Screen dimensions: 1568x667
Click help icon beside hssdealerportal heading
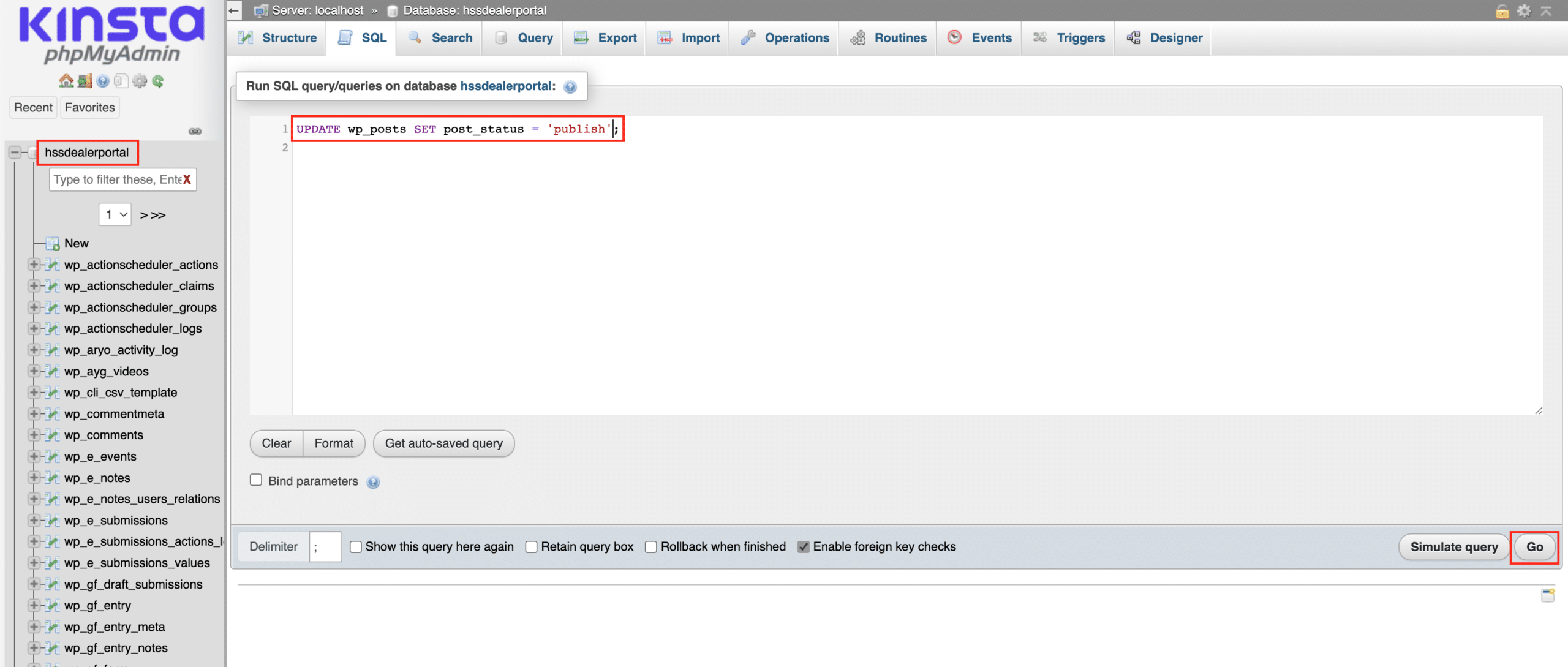click(570, 87)
